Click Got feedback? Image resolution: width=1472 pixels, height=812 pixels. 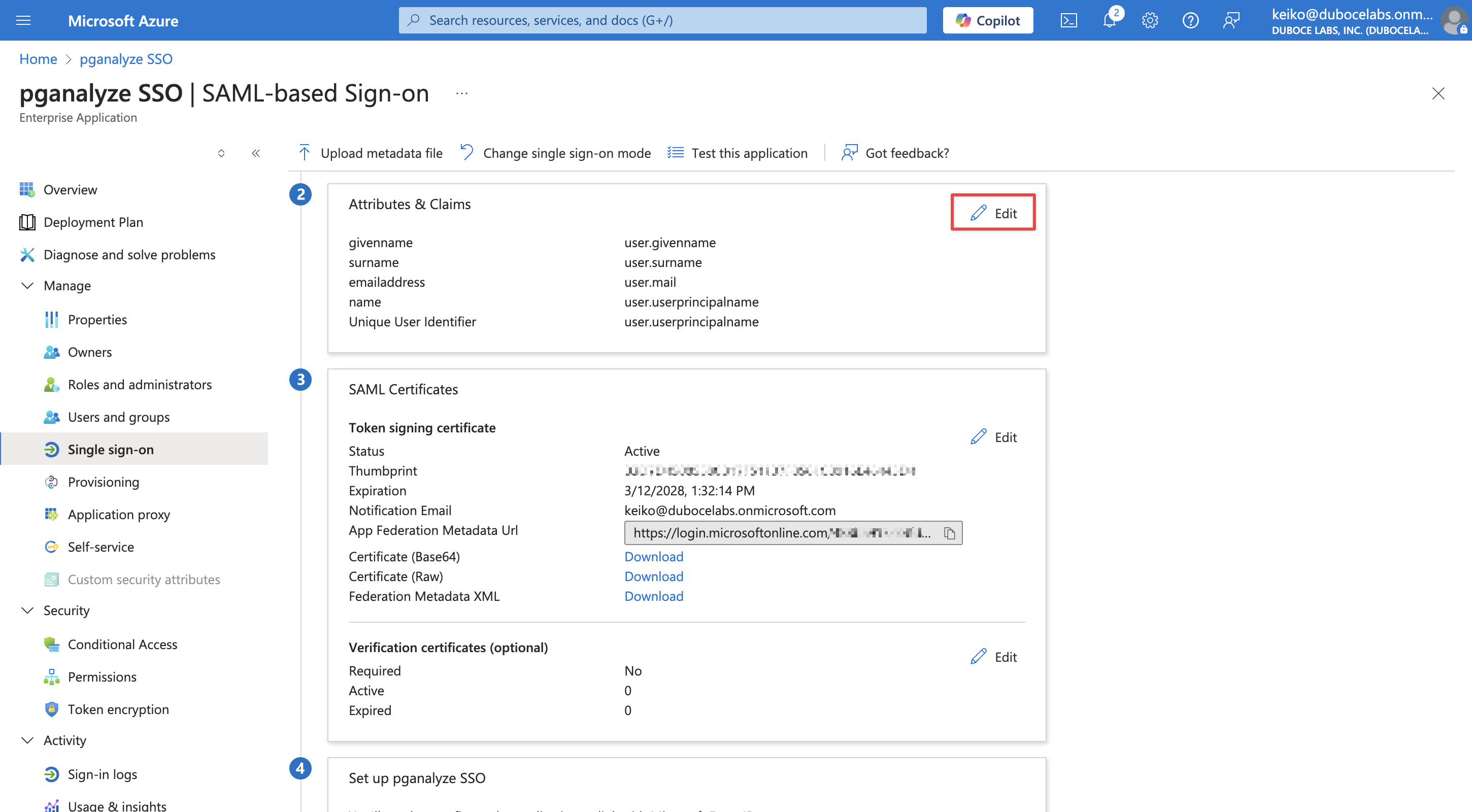point(895,153)
